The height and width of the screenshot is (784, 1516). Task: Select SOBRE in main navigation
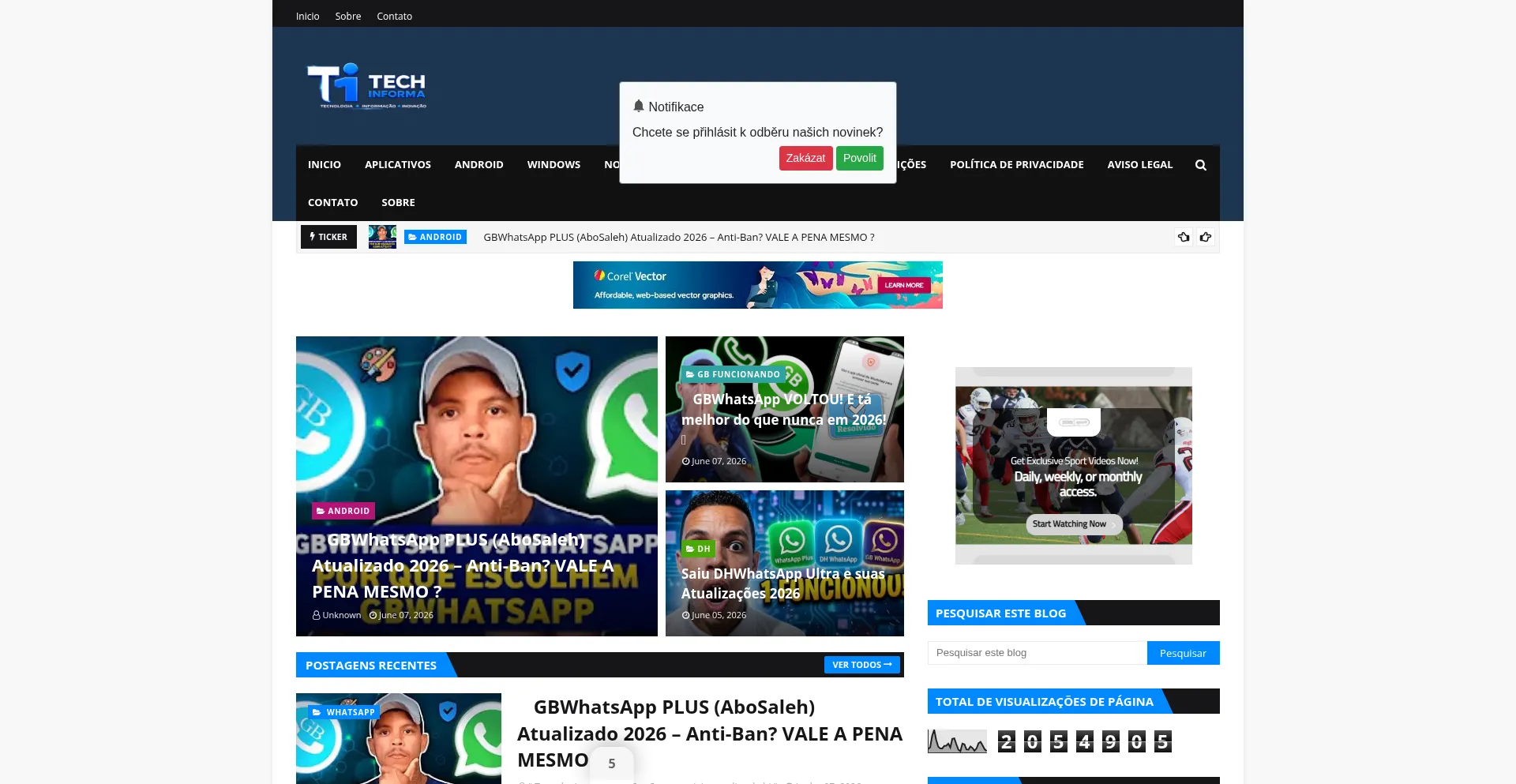(398, 202)
